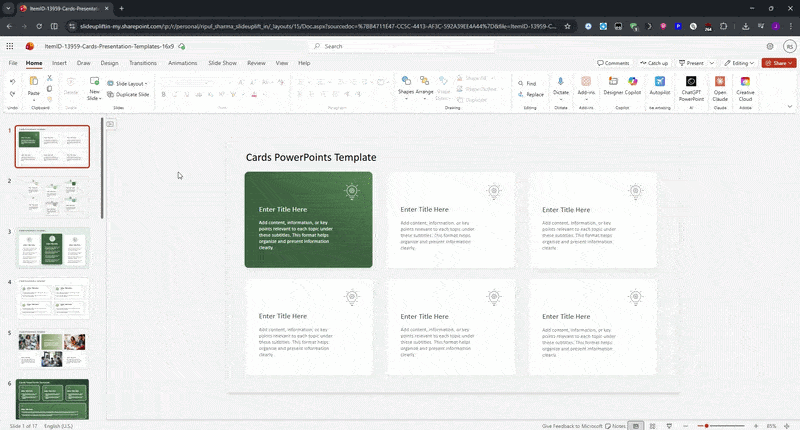800x430 pixels.
Task: Switch to the Draw tab
Action: coord(84,63)
